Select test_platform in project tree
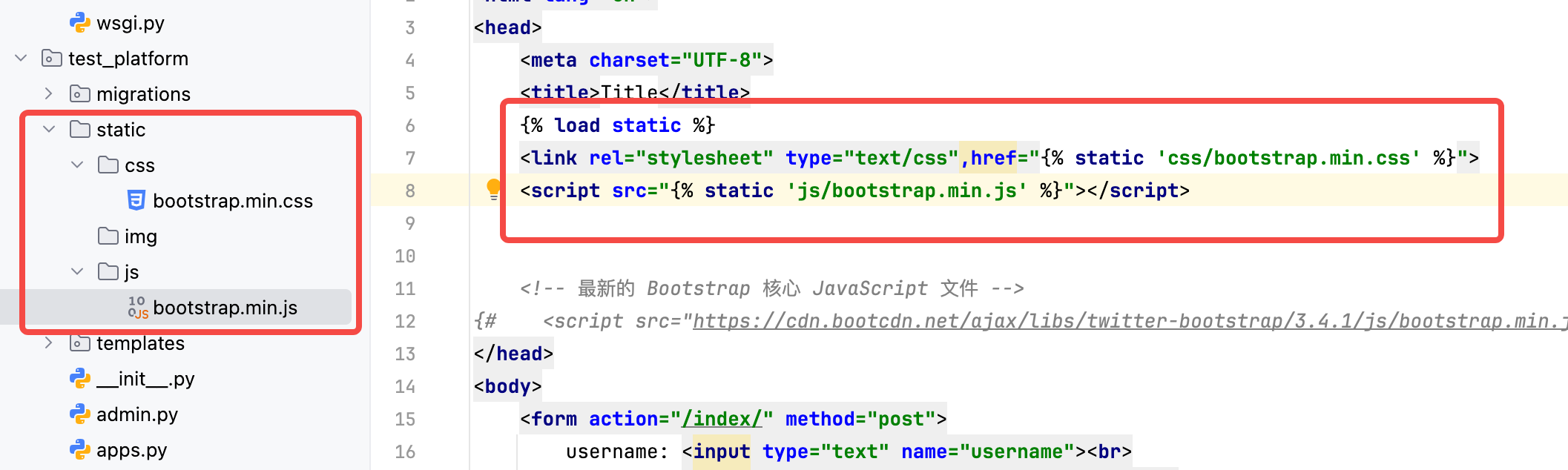The image size is (1568, 470). click(128, 59)
